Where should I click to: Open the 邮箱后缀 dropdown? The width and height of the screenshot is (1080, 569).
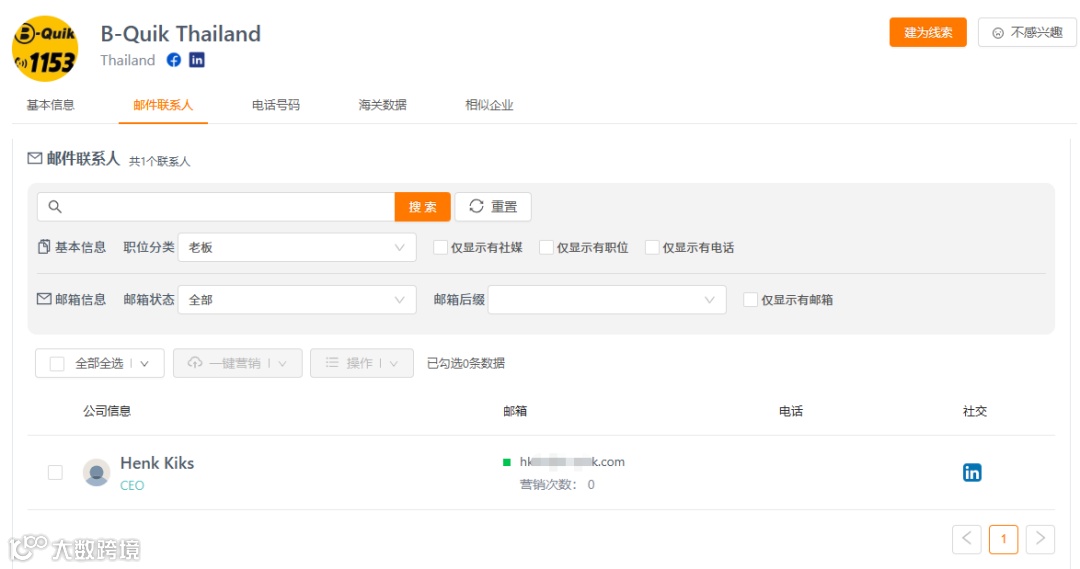point(607,300)
